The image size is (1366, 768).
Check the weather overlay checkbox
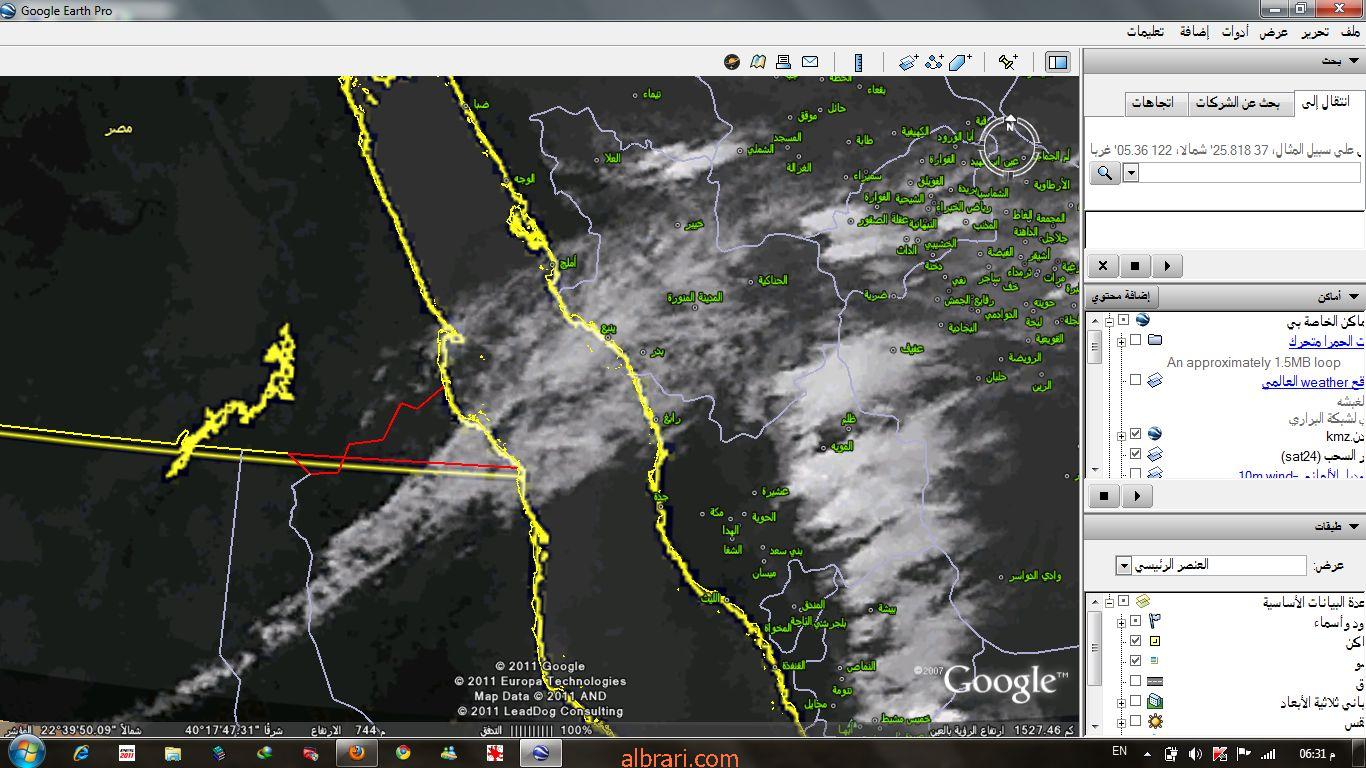1135,380
